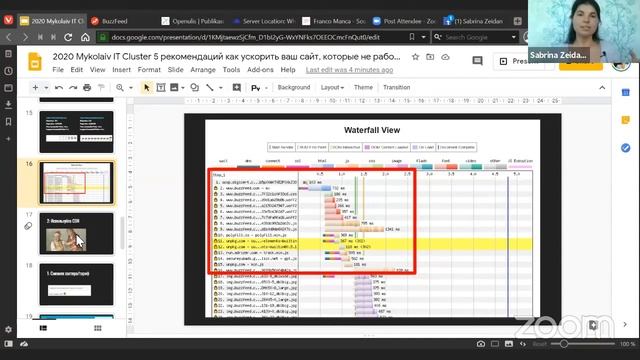Open the File menu
The width and height of the screenshot is (640, 360).
(58, 70)
